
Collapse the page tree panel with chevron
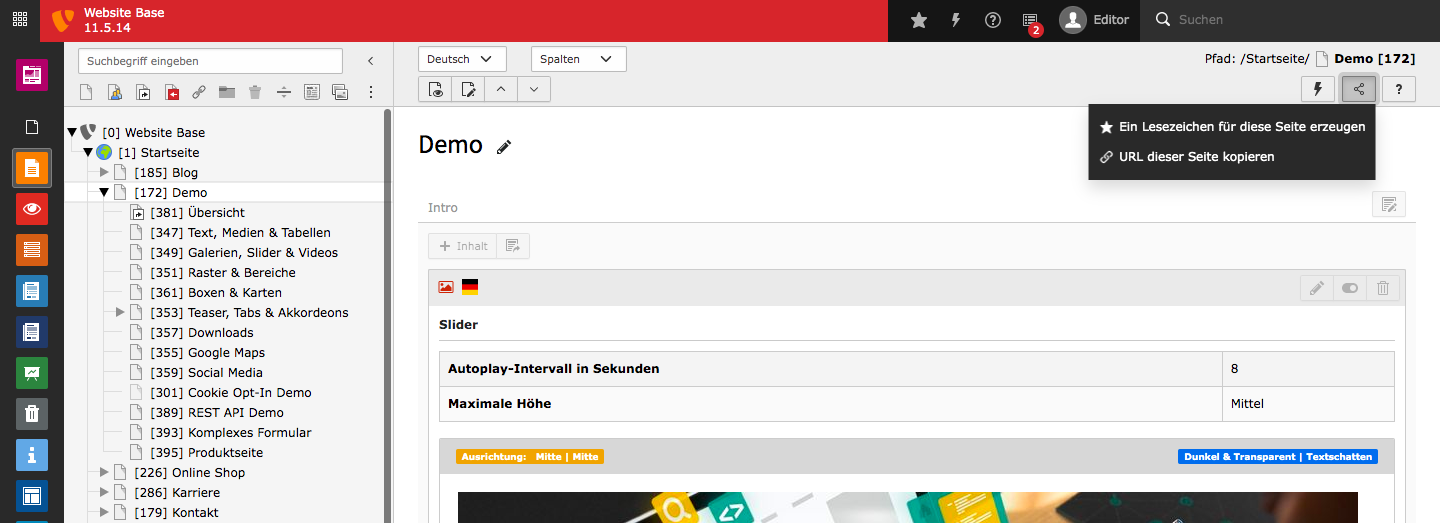tap(371, 61)
